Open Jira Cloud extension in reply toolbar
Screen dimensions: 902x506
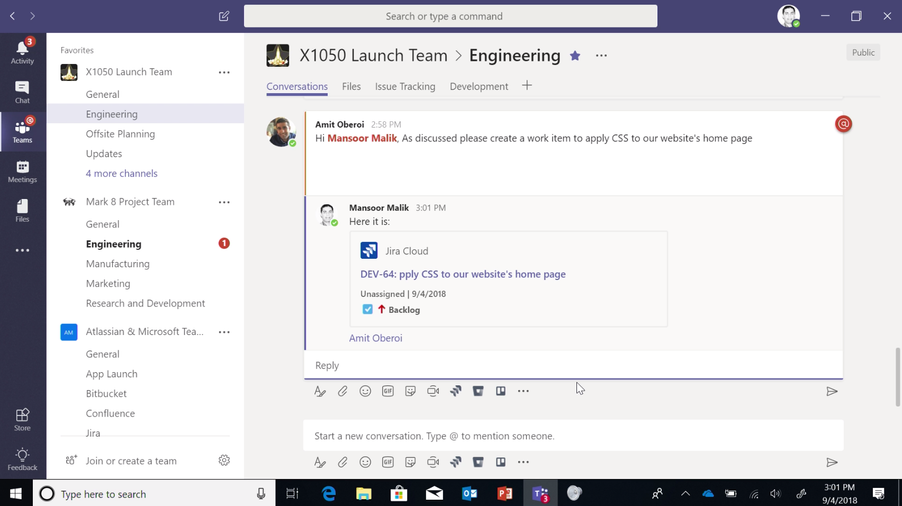(456, 391)
